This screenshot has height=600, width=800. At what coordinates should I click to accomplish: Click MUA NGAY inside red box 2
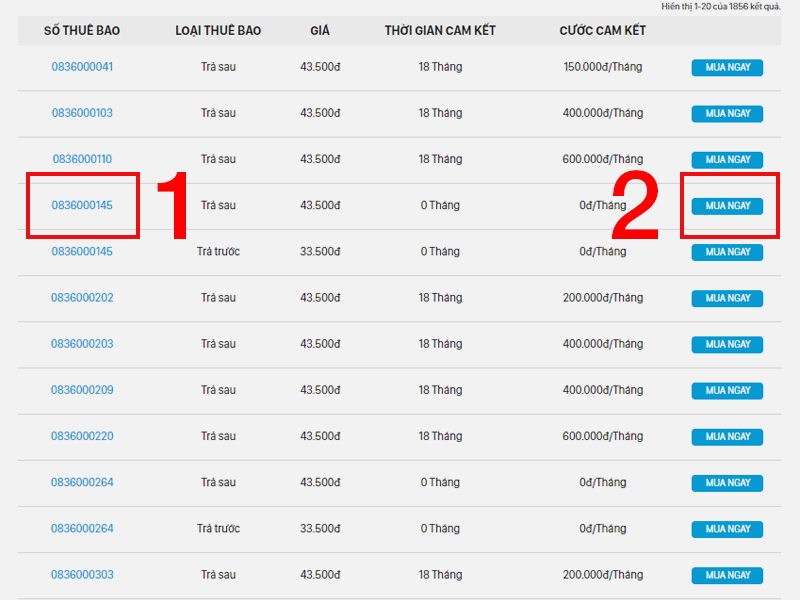point(727,206)
